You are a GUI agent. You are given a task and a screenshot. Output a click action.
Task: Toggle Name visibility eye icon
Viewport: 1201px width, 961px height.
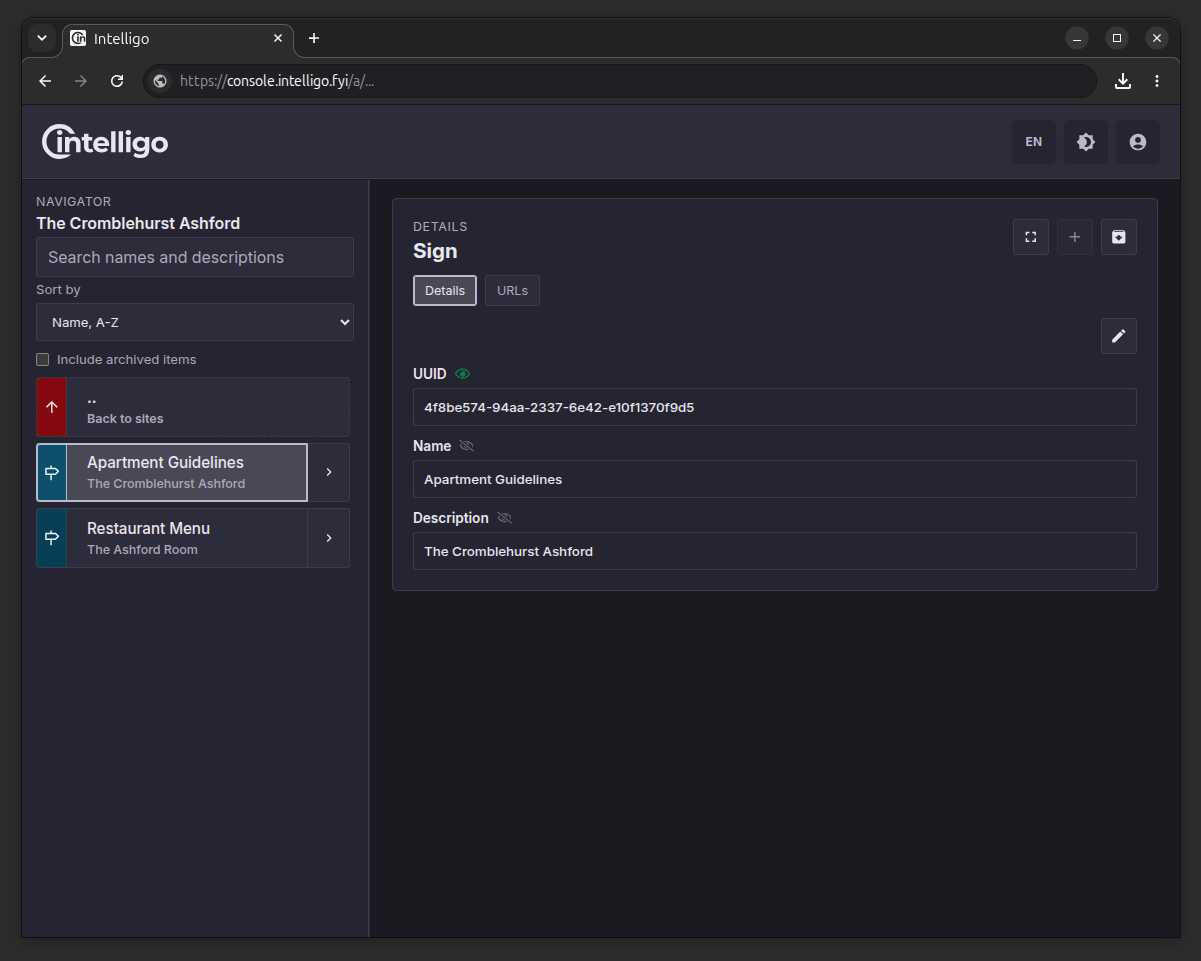pyautogui.click(x=467, y=446)
